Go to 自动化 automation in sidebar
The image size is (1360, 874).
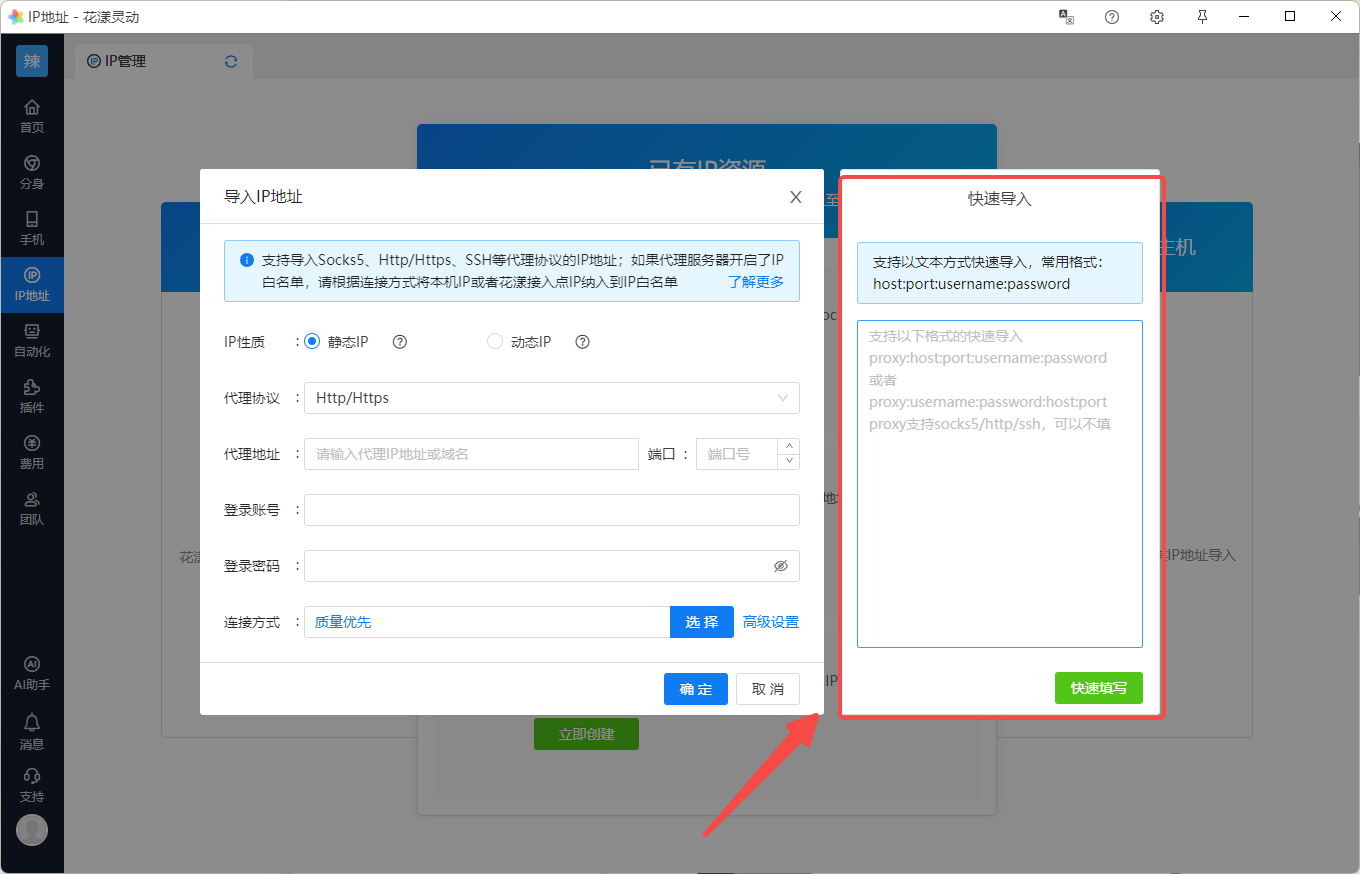pyautogui.click(x=32, y=340)
